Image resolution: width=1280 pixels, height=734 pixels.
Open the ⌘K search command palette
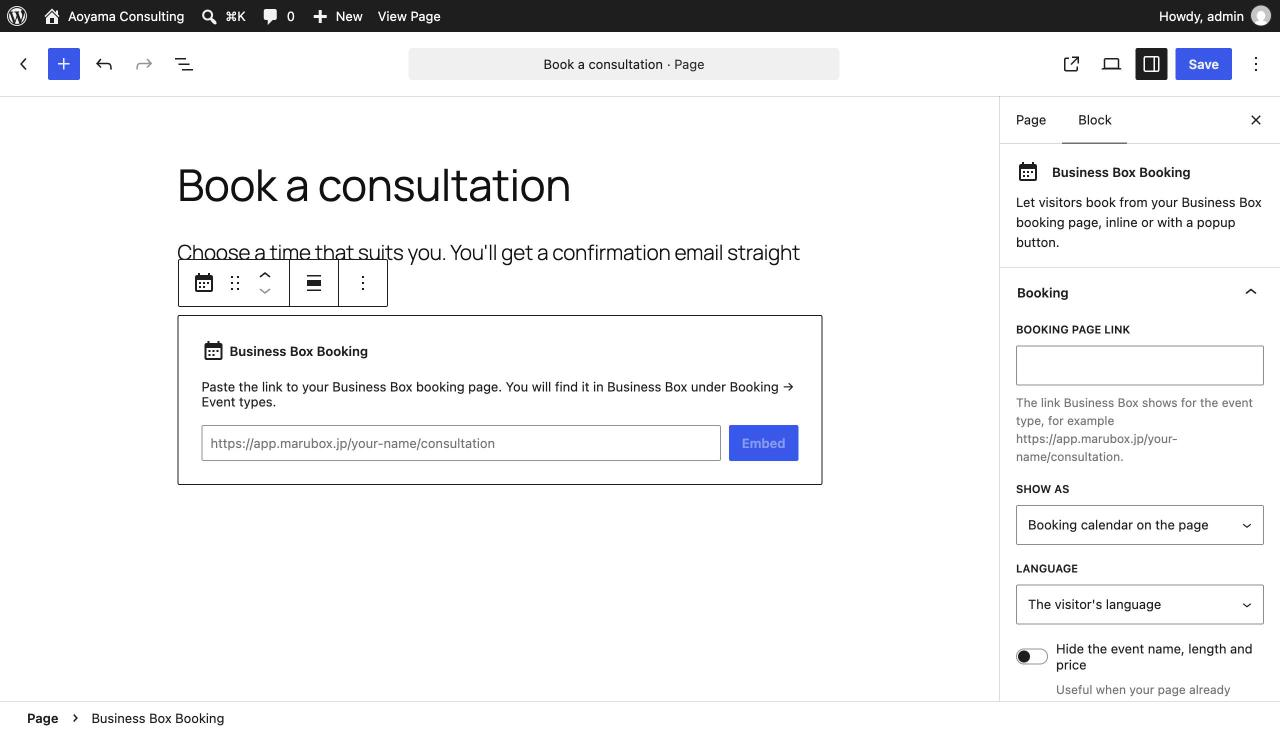point(223,16)
